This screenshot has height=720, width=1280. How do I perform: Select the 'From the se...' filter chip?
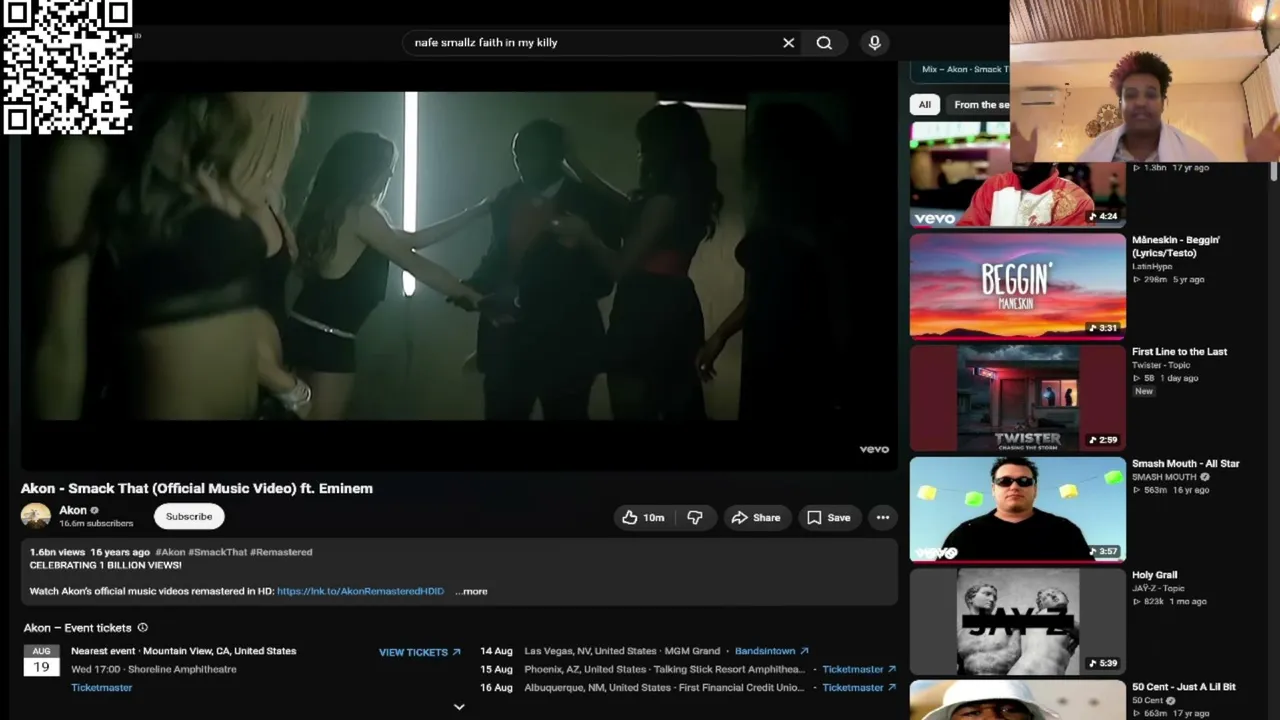(980, 104)
